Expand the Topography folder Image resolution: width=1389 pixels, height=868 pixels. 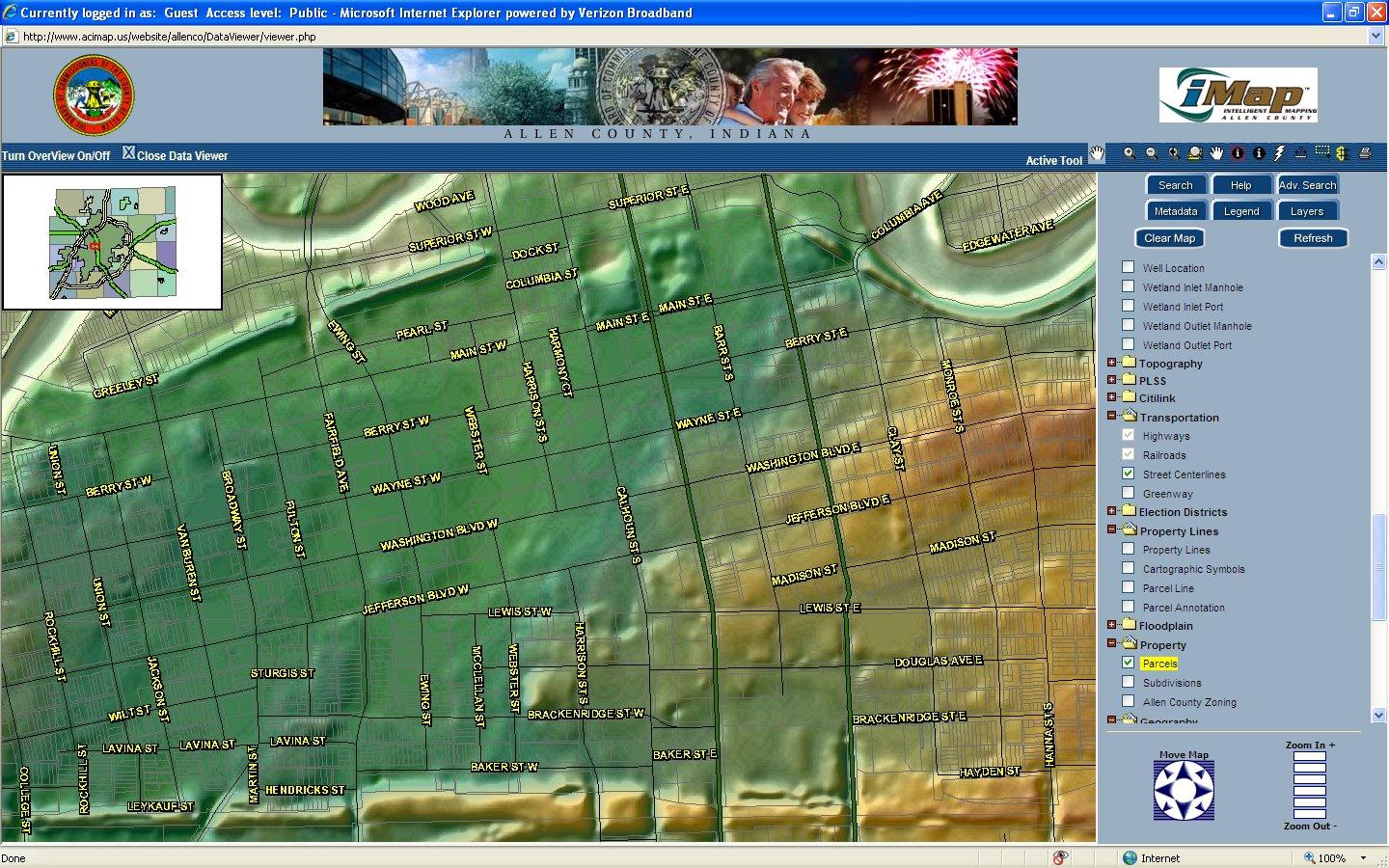[1111, 363]
